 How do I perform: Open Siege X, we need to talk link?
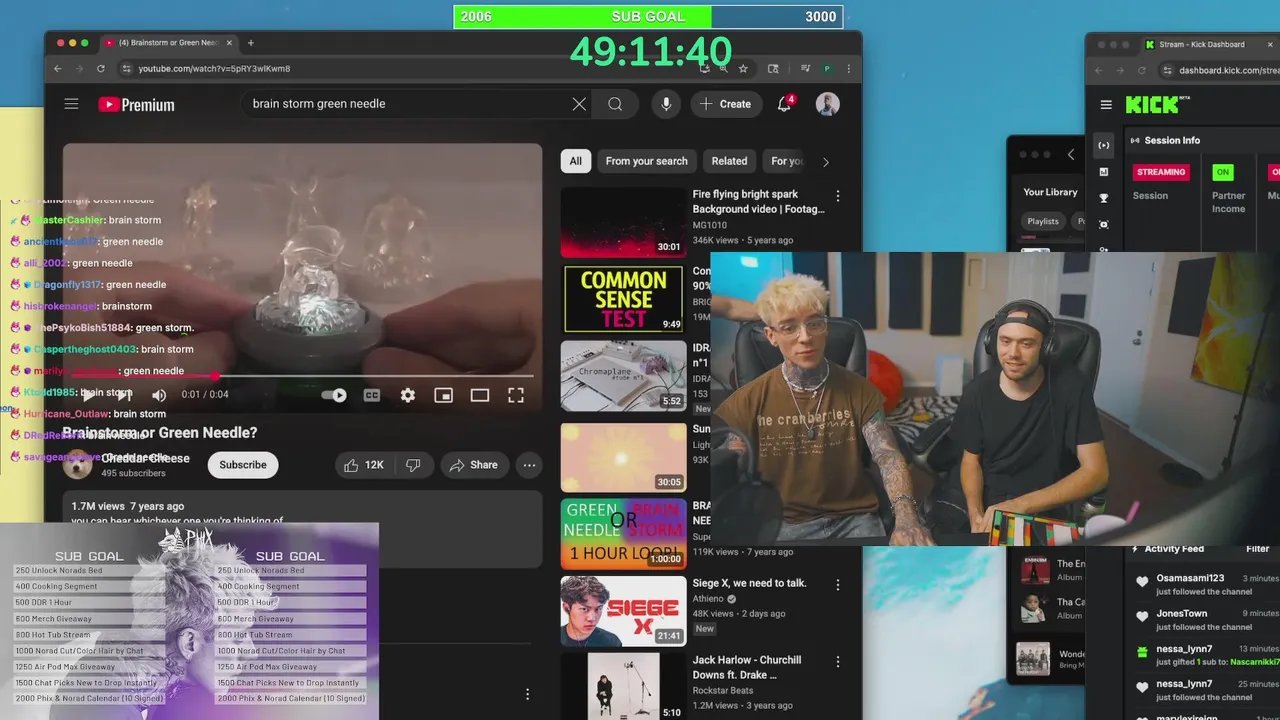(x=749, y=583)
